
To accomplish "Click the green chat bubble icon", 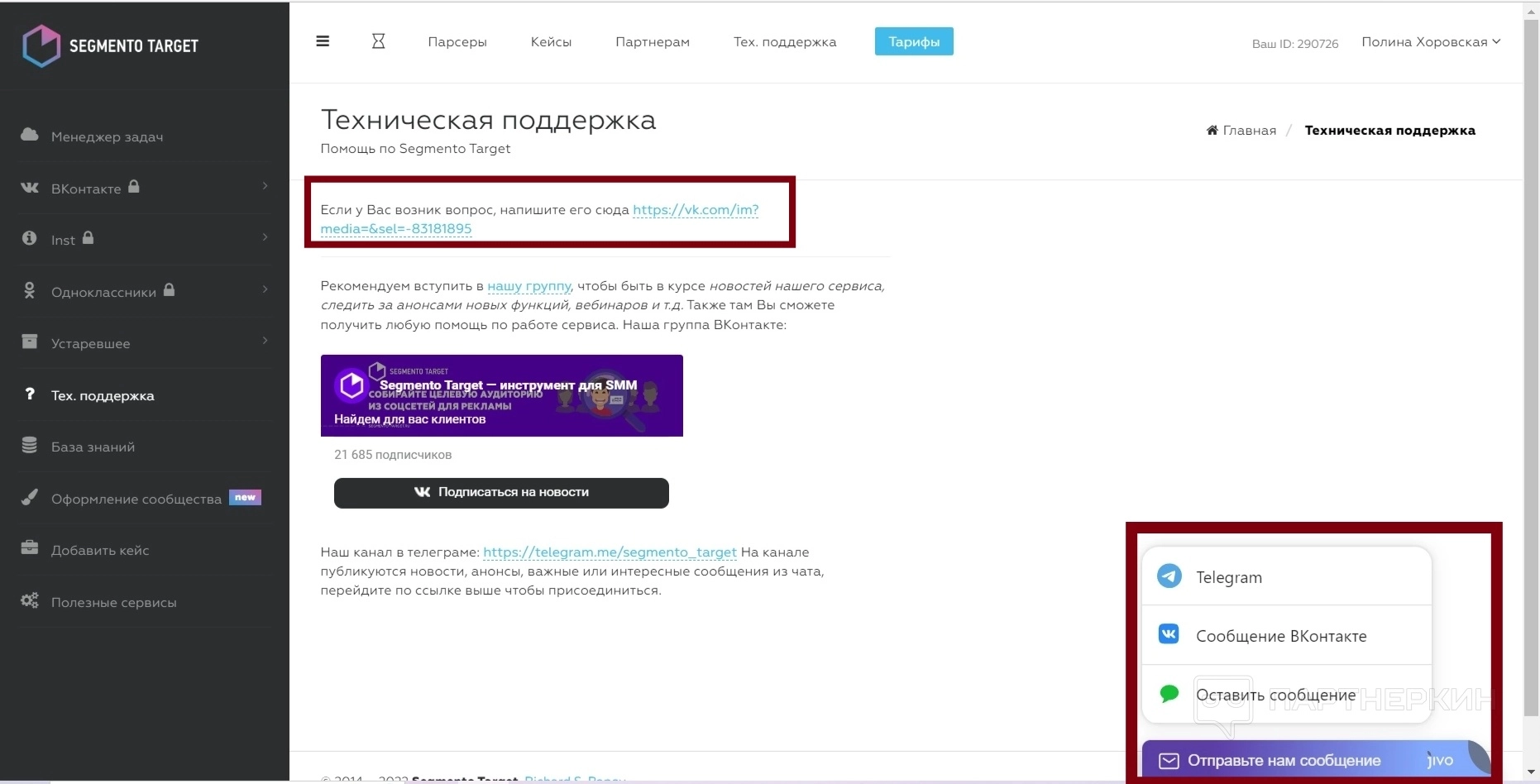I will pyautogui.click(x=1169, y=694).
